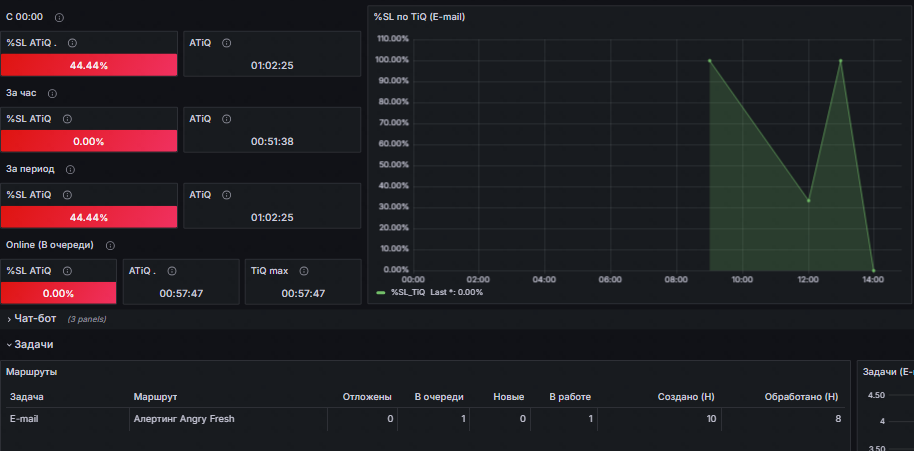Click the green %SL_TiQ legend color line

coord(380,292)
